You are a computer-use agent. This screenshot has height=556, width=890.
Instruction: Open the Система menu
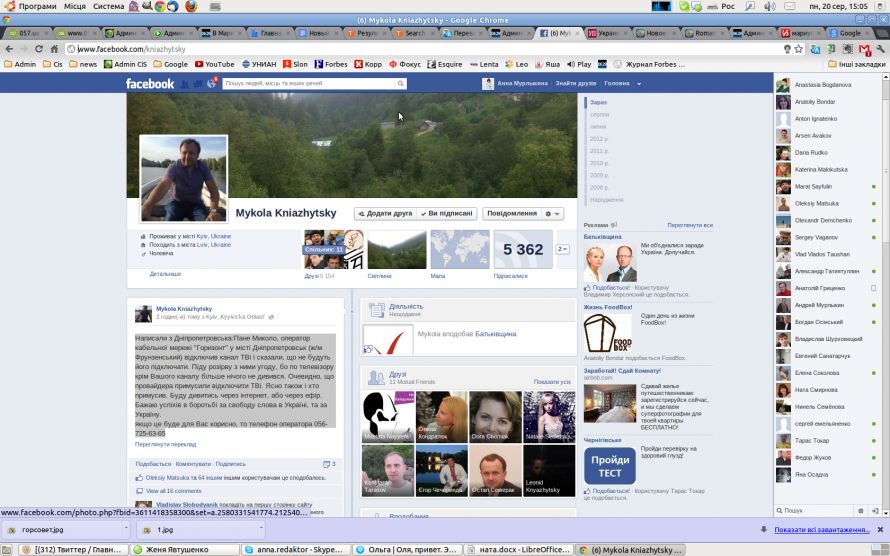pyautogui.click(x=108, y=6)
